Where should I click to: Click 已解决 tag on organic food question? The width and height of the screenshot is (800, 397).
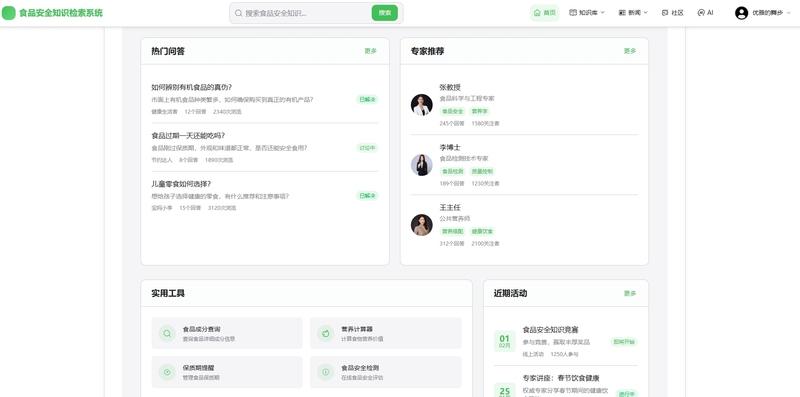pos(367,100)
